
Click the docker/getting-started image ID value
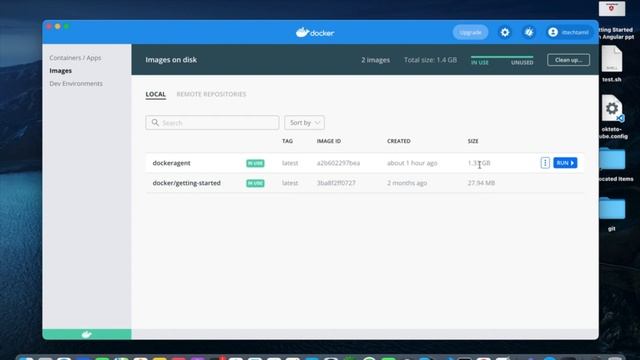pos(336,183)
